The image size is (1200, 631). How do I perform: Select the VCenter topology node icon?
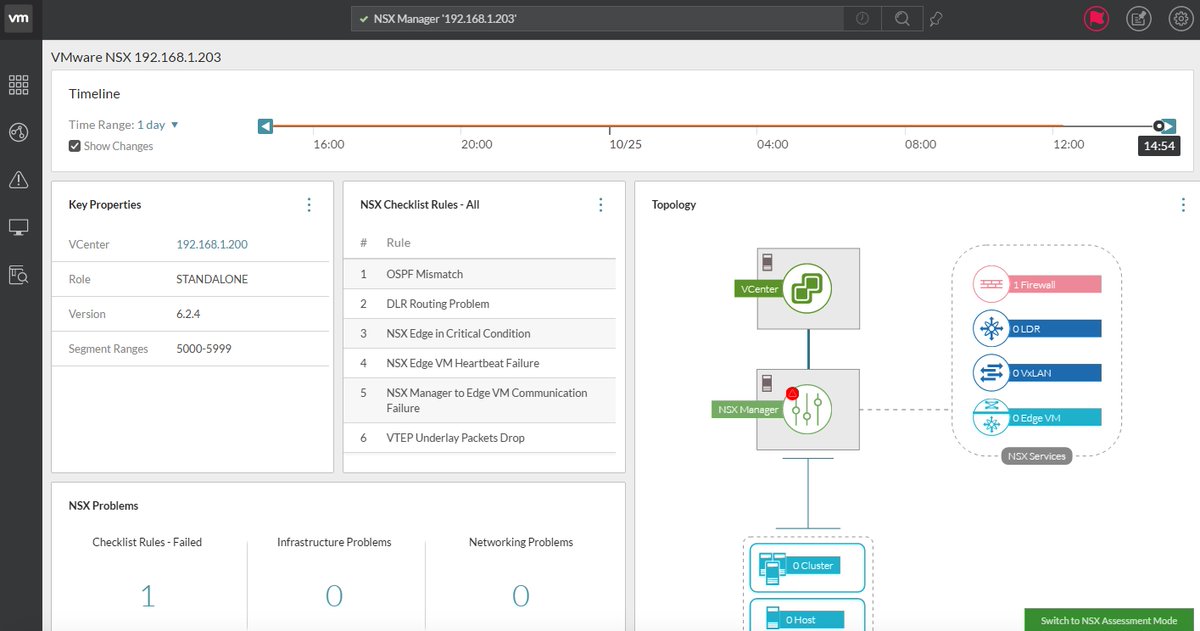[x=808, y=288]
